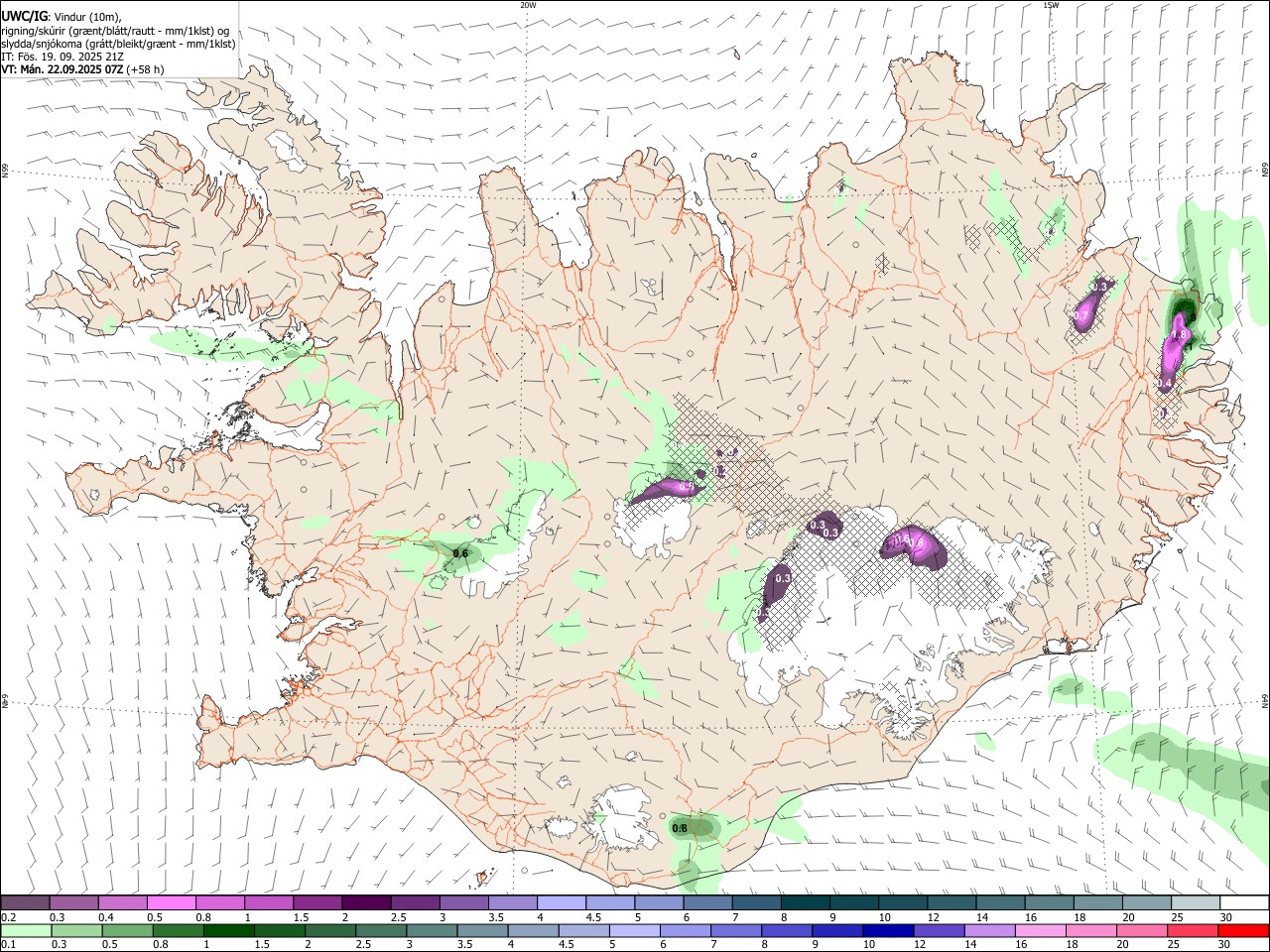1270x952 pixels.
Task: Pick the 12 swatch in the upper legend row
Action: 952,902
